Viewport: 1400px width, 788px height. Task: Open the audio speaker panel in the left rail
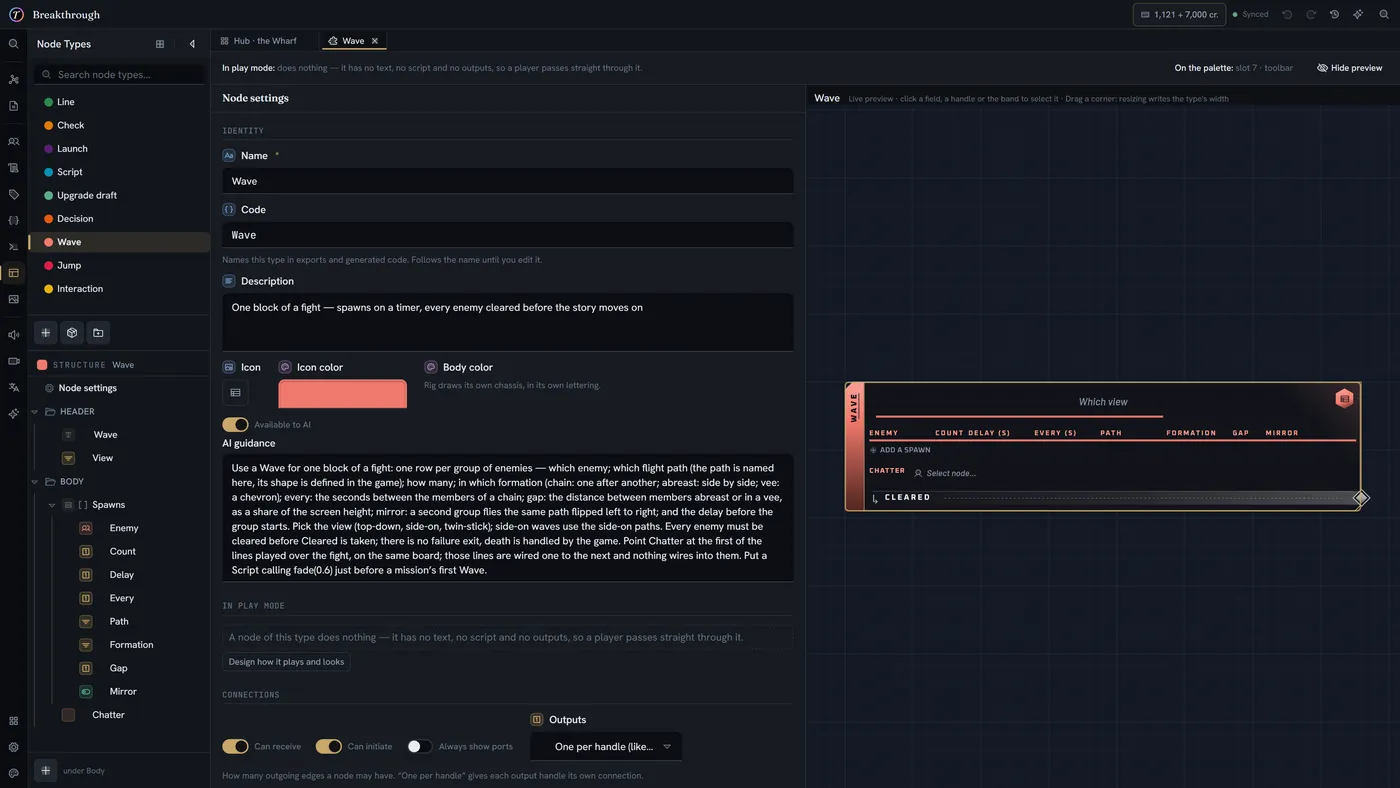pos(13,335)
